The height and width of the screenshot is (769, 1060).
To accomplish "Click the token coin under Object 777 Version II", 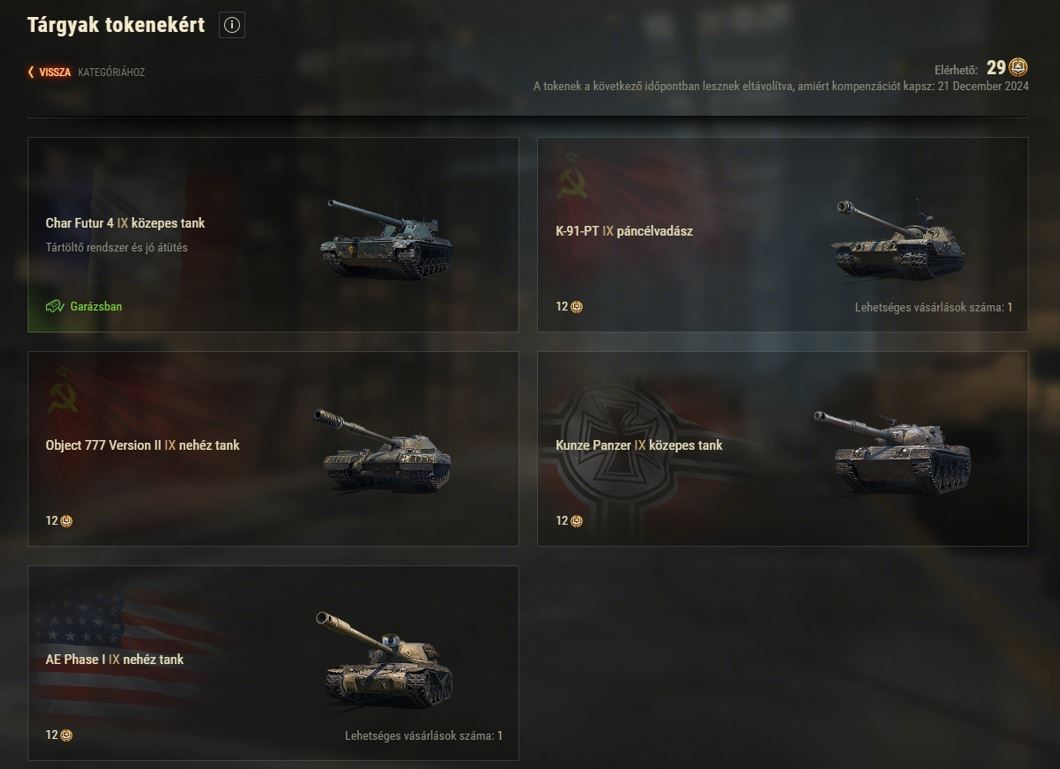I will [x=66, y=521].
